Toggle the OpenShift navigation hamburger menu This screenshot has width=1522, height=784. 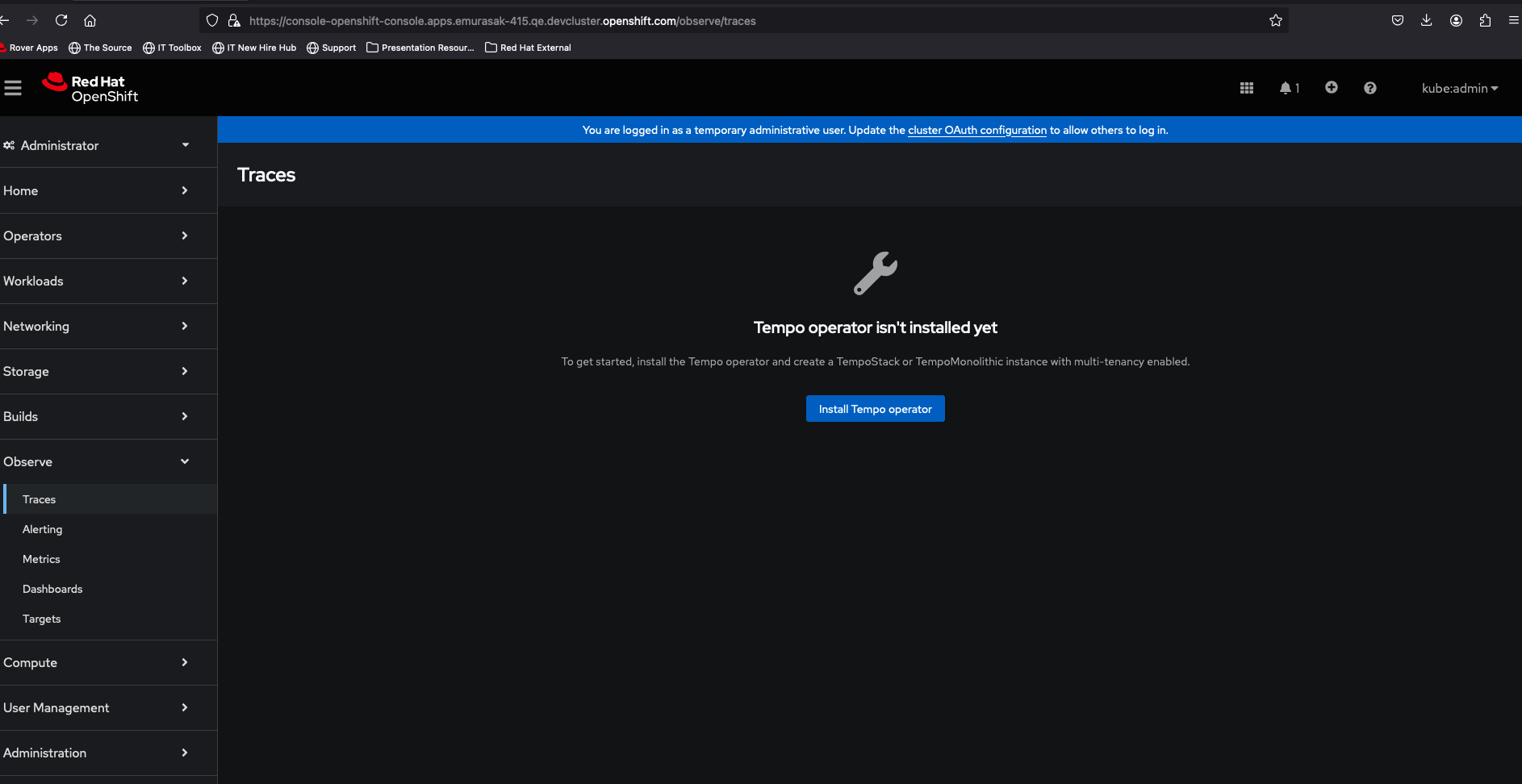click(13, 88)
